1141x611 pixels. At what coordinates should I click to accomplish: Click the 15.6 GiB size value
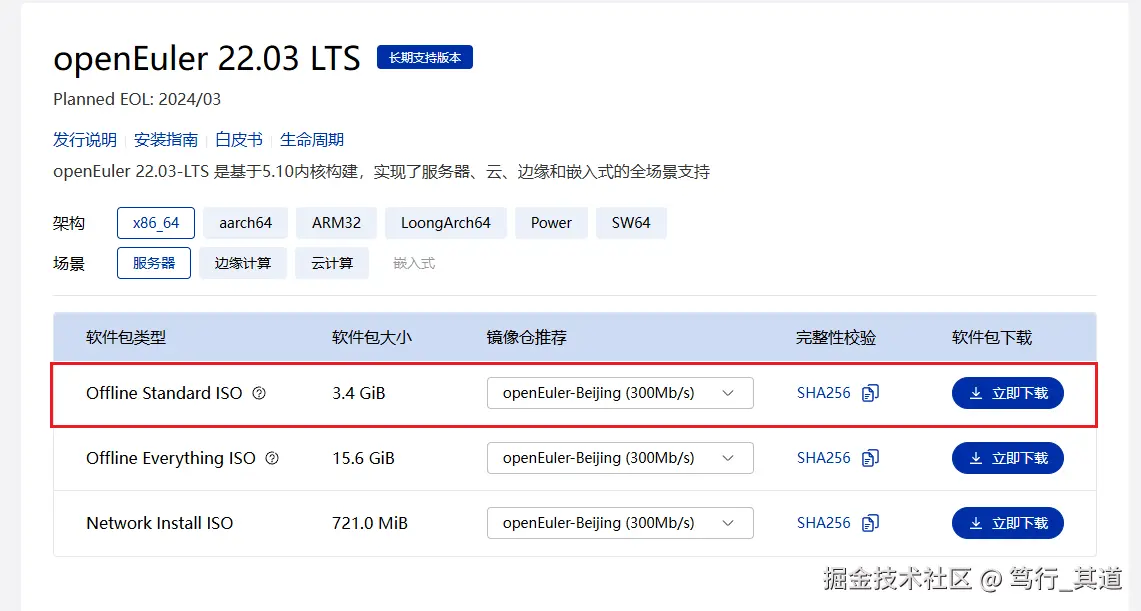363,458
